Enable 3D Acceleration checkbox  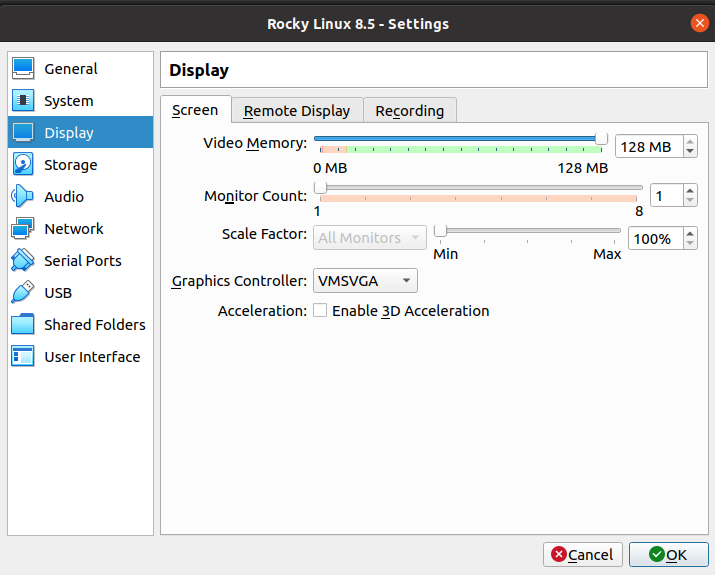(320, 311)
